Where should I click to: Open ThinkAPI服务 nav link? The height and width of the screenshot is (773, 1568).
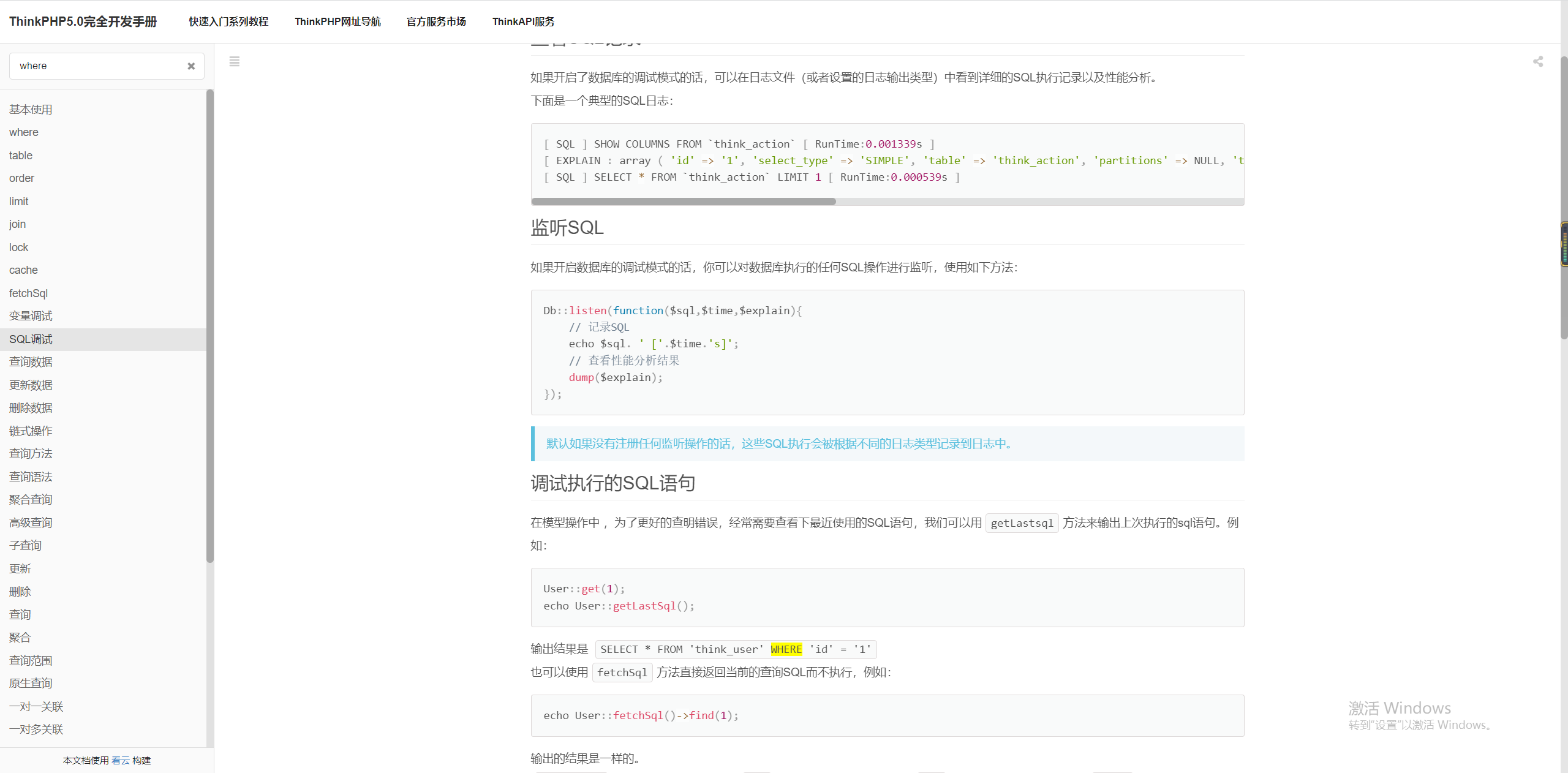click(523, 21)
